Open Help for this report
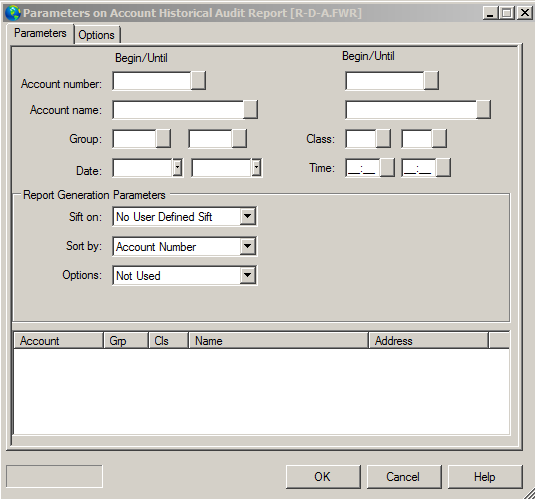 click(485, 476)
